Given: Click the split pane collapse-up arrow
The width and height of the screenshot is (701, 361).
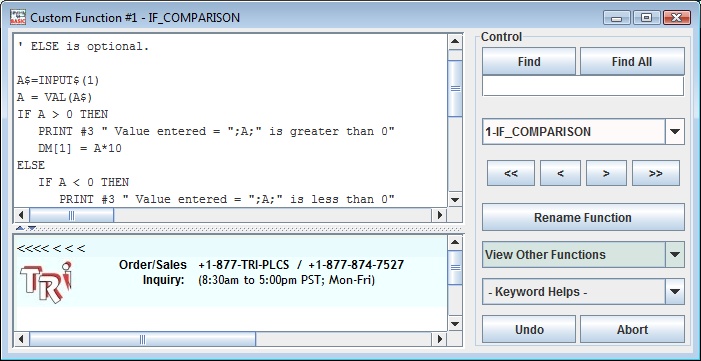Looking at the screenshot, I should point(20,228).
